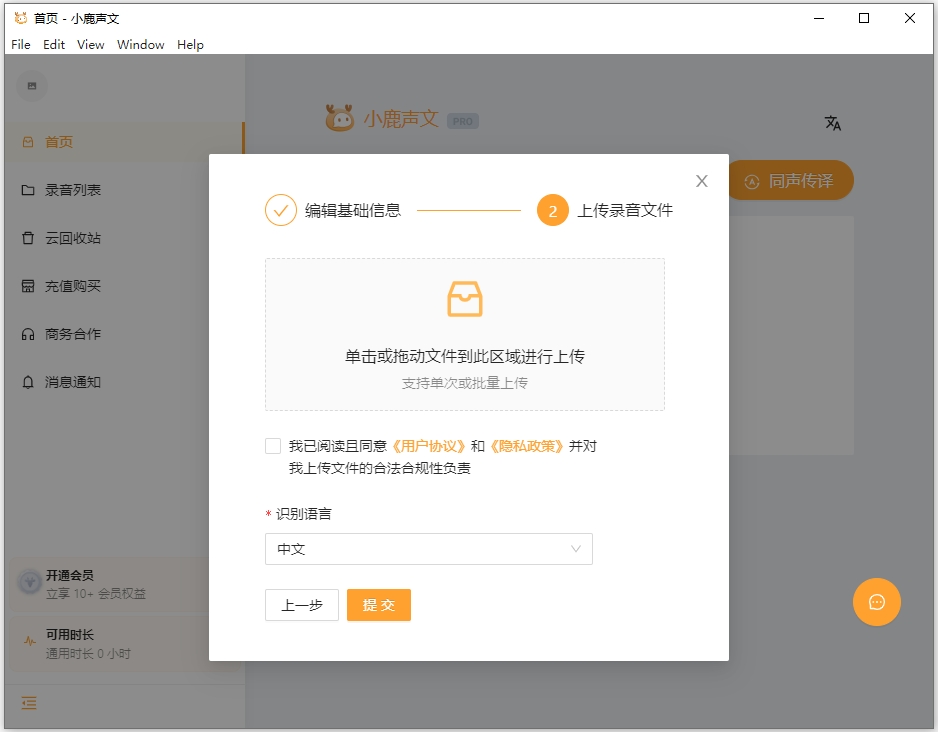
Task: Click step 2 上传录音文件 indicator circle
Action: pyautogui.click(x=553, y=210)
